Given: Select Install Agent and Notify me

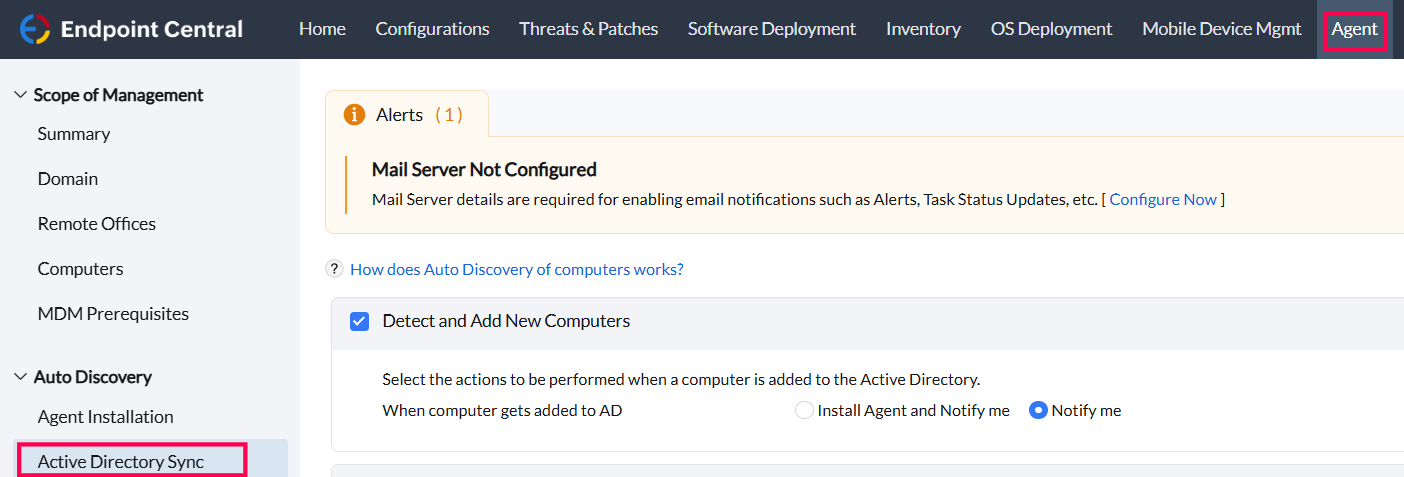Looking at the screenshot, I should (804, 410).
